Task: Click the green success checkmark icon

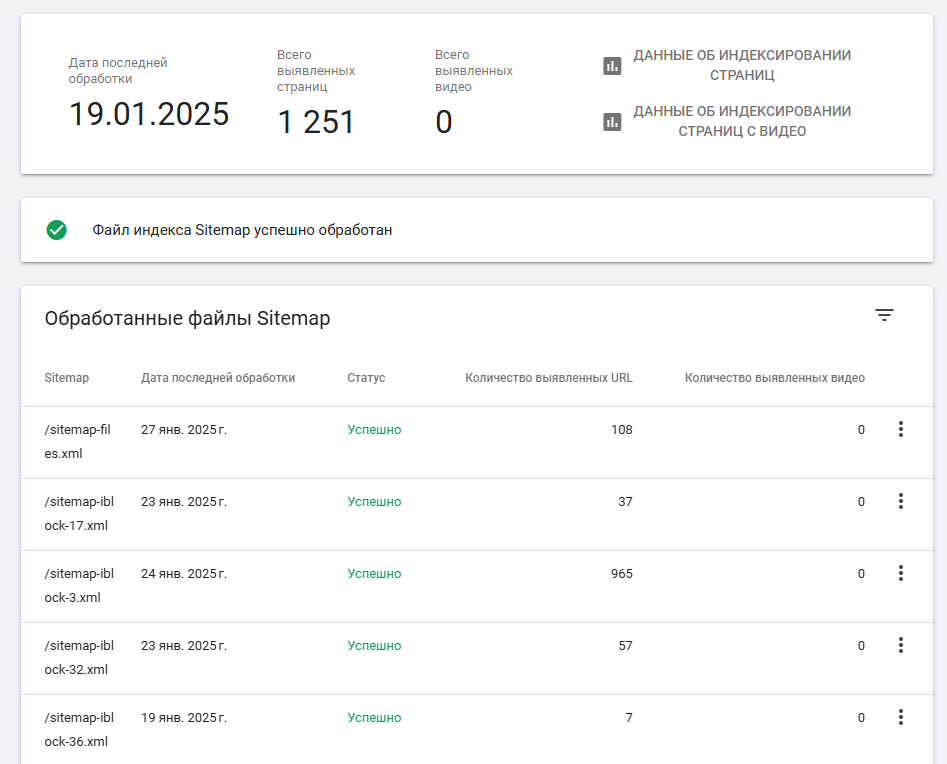Action: tap(57, 230)
